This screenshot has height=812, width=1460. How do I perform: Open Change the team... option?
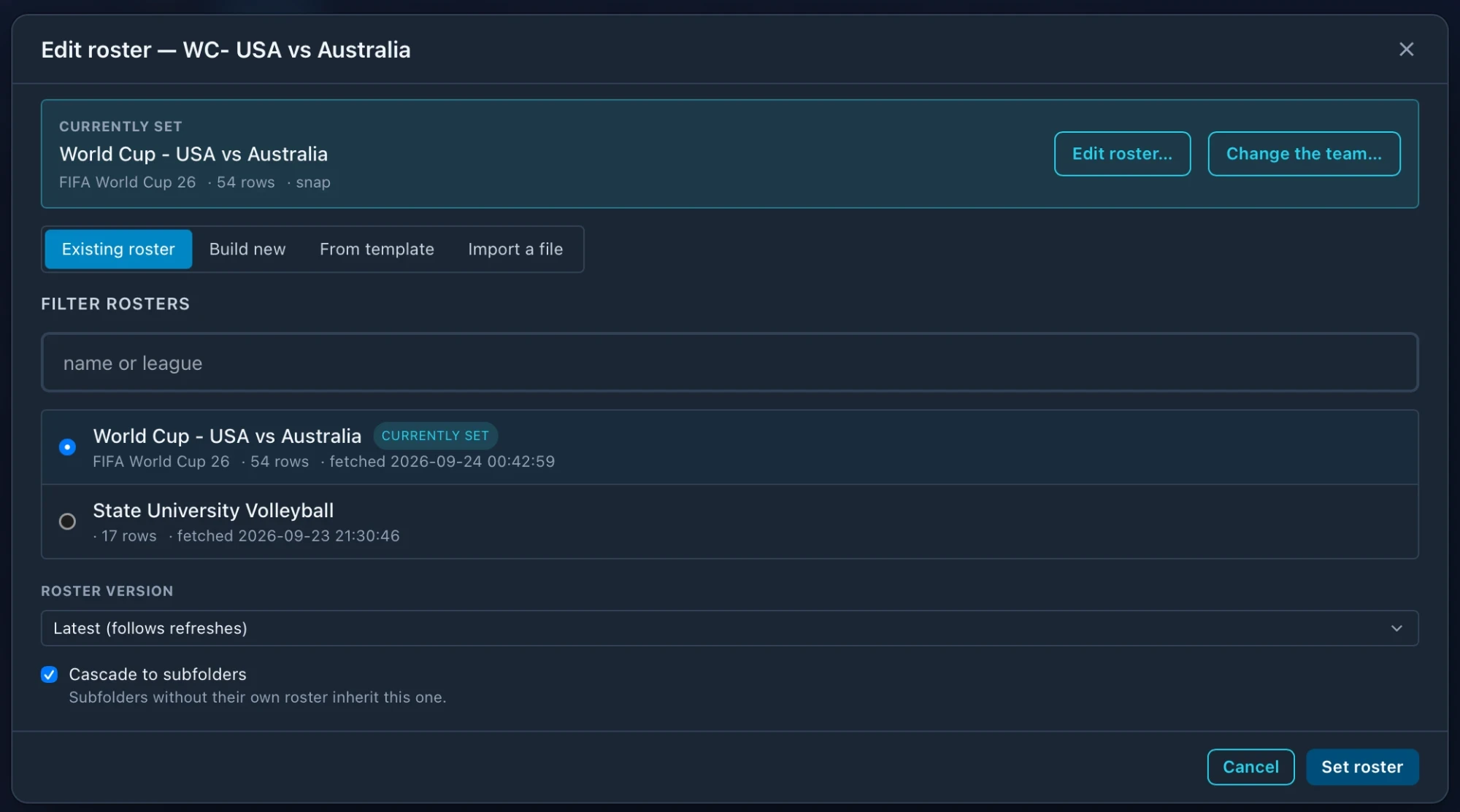pos(1304,153)
